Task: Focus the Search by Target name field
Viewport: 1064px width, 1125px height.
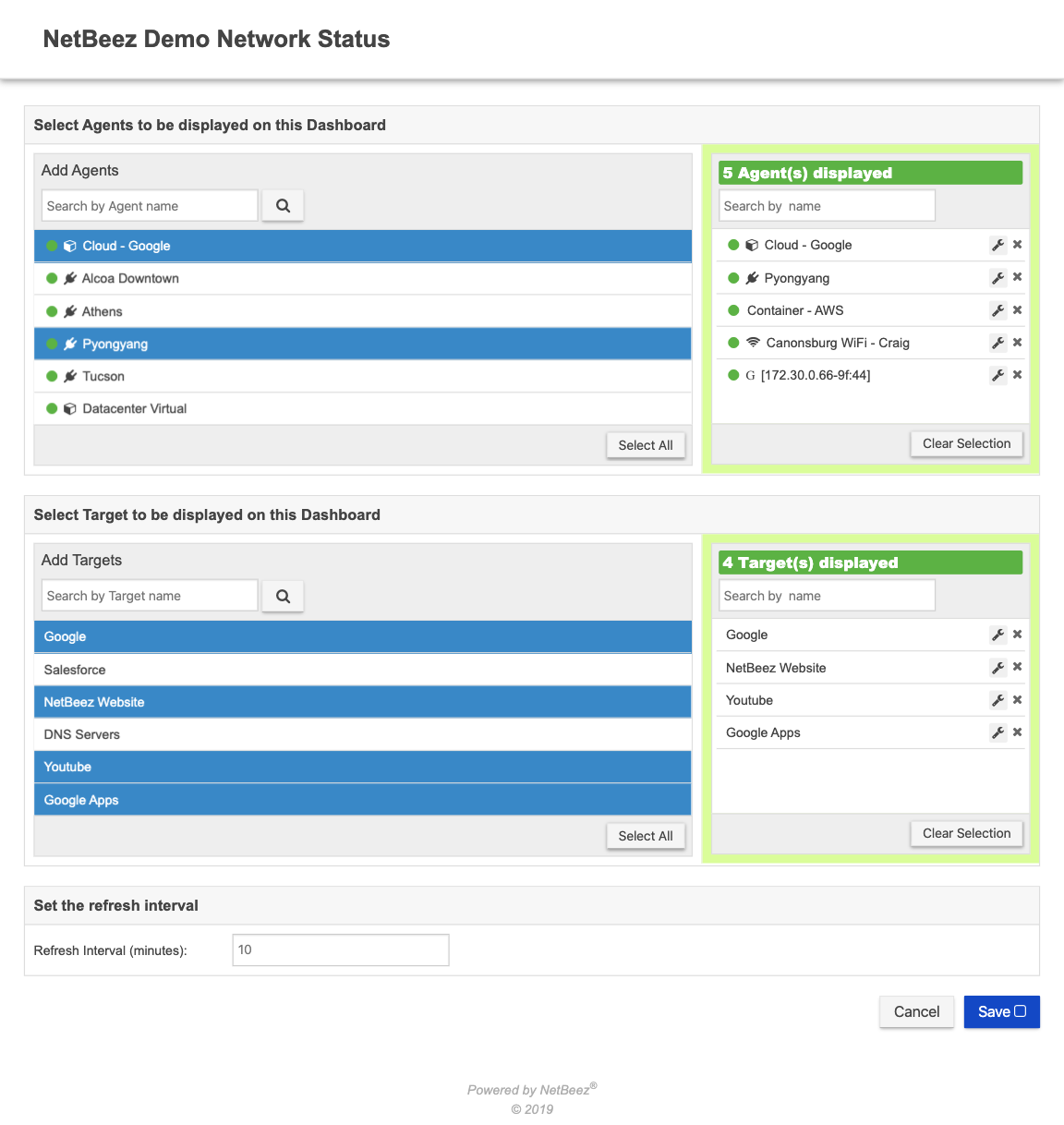Action: pyautogui.click(x=150, y=596)
